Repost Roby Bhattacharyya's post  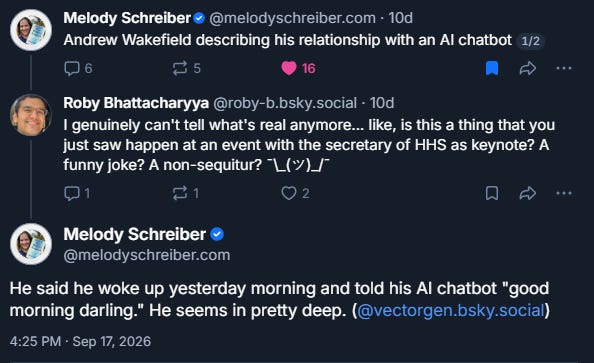pyautogui.click(x=185, y=193)
